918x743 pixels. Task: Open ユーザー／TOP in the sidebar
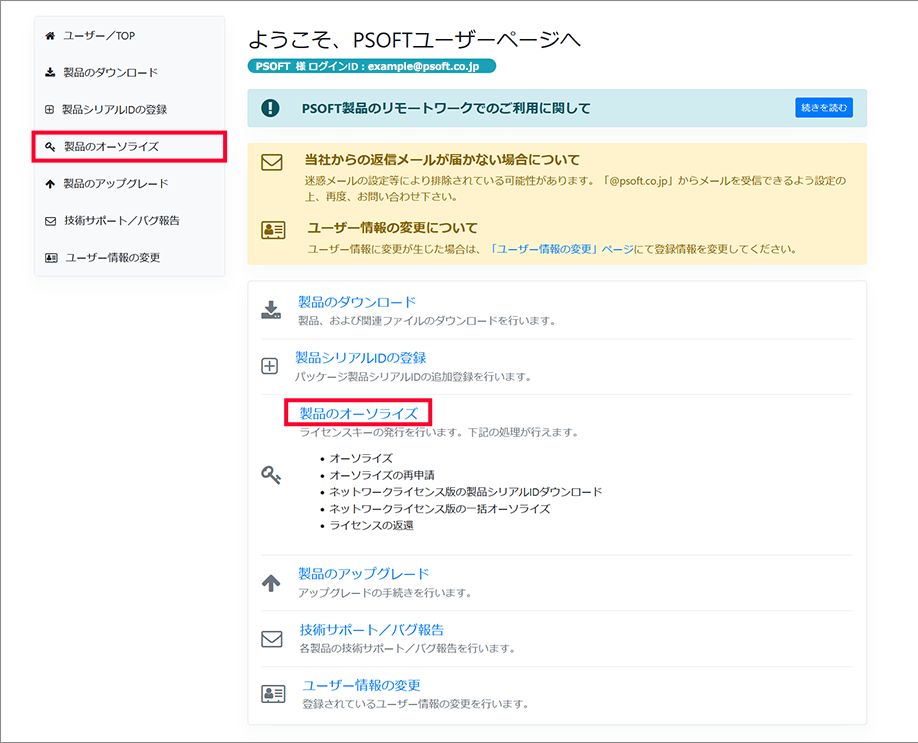point(99,36)
